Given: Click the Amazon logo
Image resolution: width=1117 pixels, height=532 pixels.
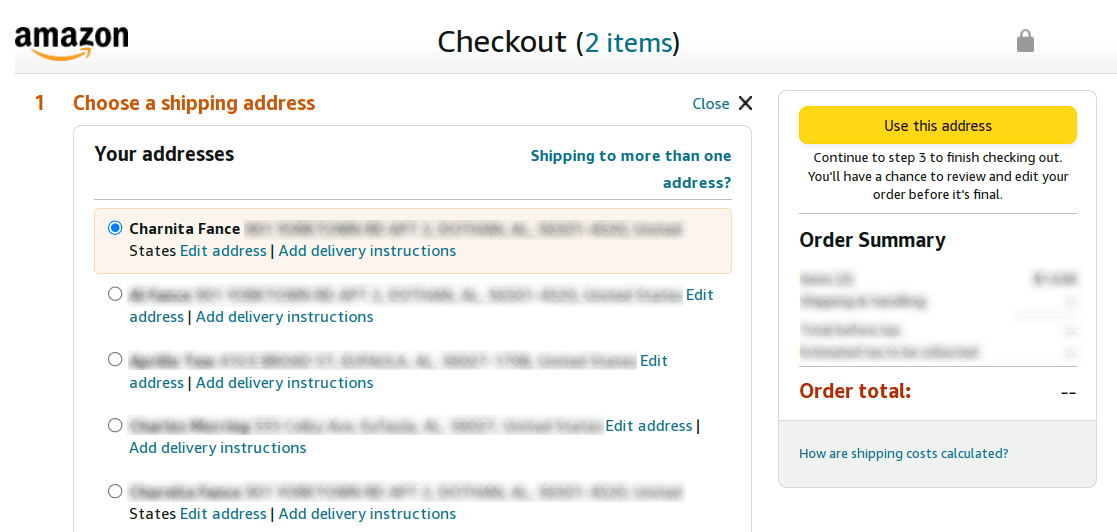Looking at the screenshot, I should (72, 42).
